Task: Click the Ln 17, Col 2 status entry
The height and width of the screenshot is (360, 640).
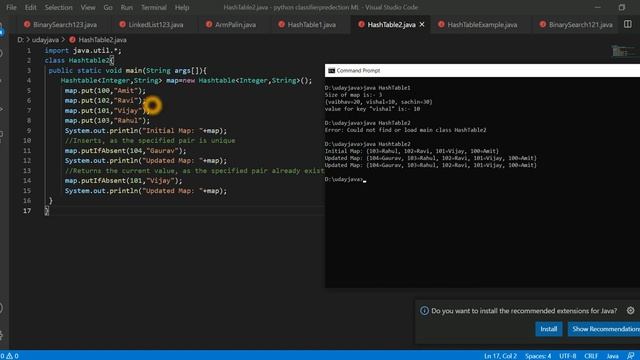Action: tap(500, 356)
